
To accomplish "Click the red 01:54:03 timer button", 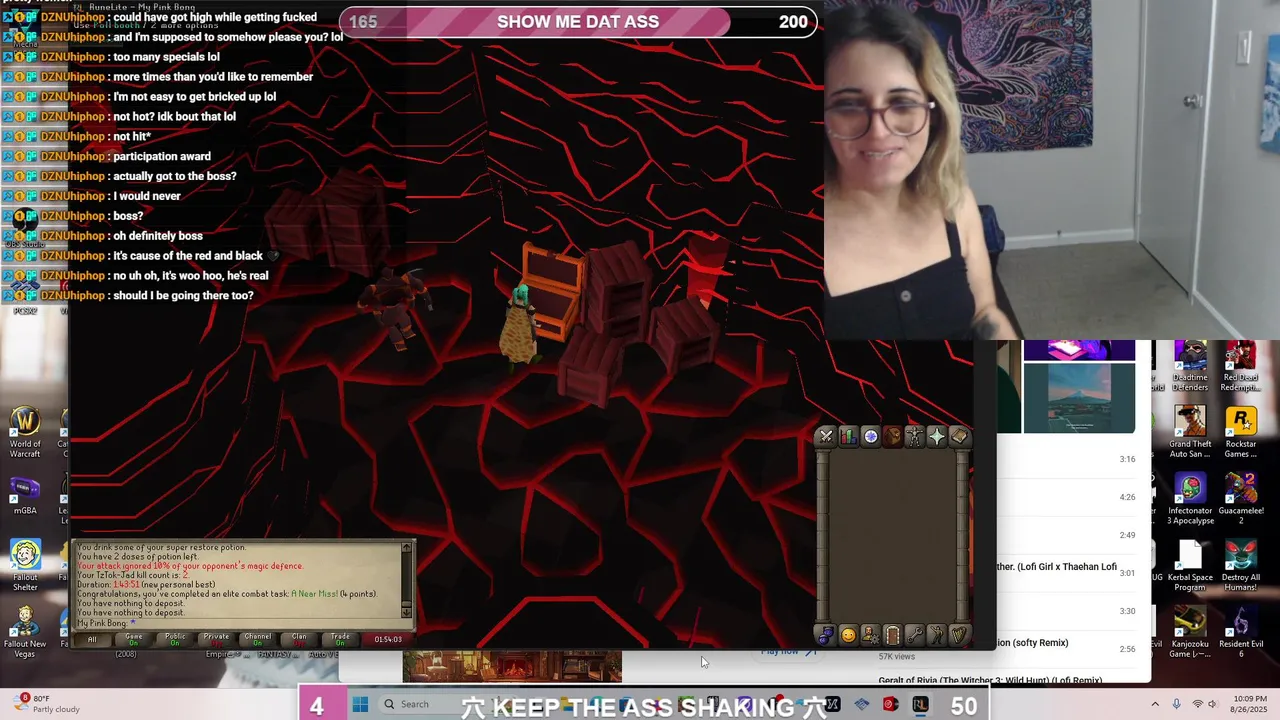I will [388, 639].
